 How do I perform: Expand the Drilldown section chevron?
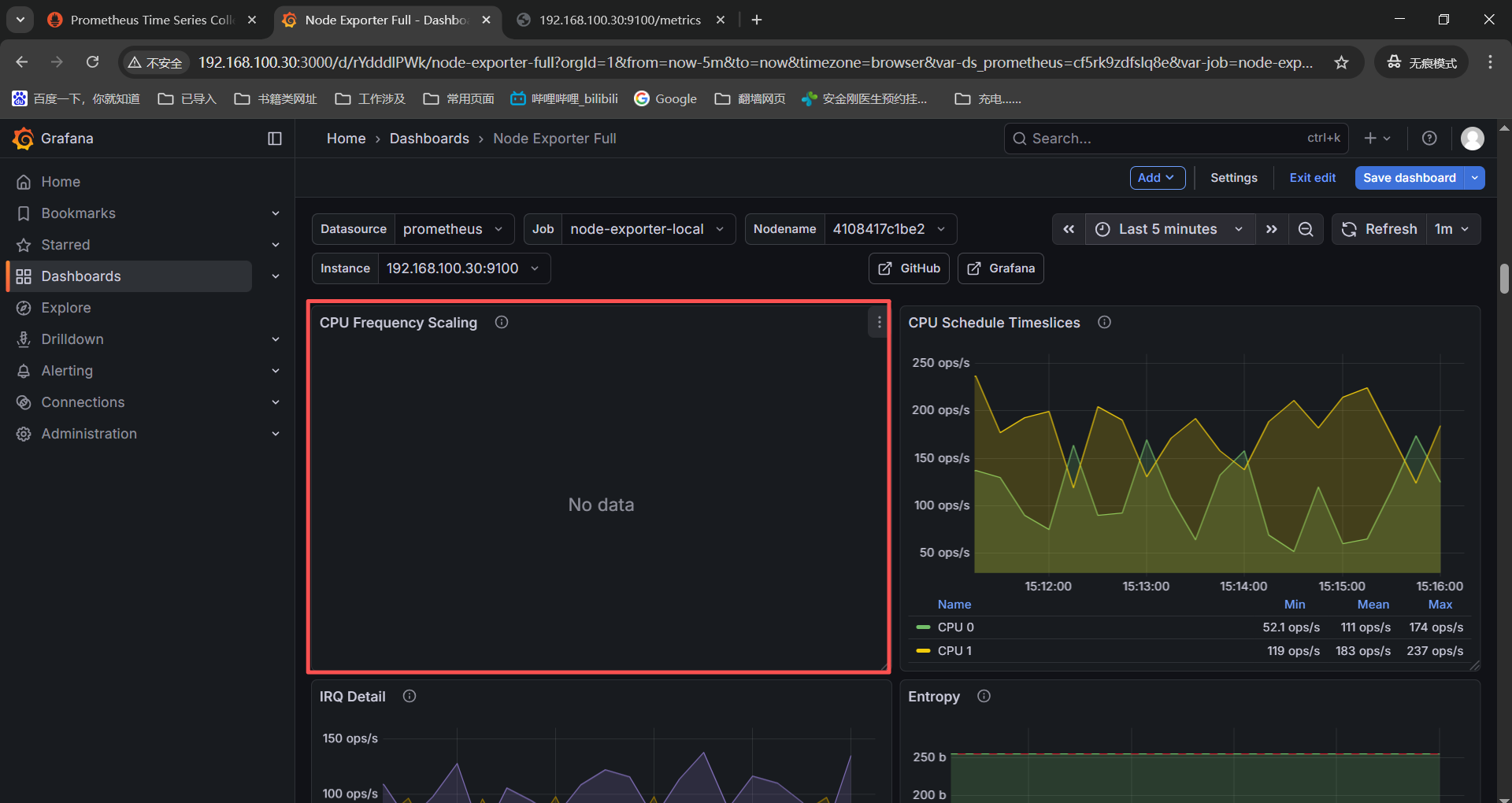(x=276, y=339)
